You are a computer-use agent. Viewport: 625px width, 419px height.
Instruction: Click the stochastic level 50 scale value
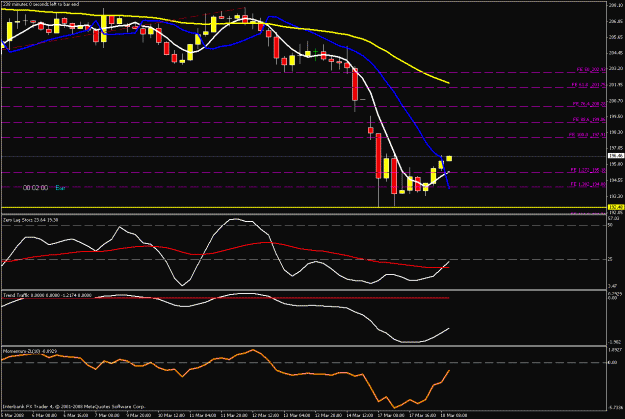[x=610, y=225]
